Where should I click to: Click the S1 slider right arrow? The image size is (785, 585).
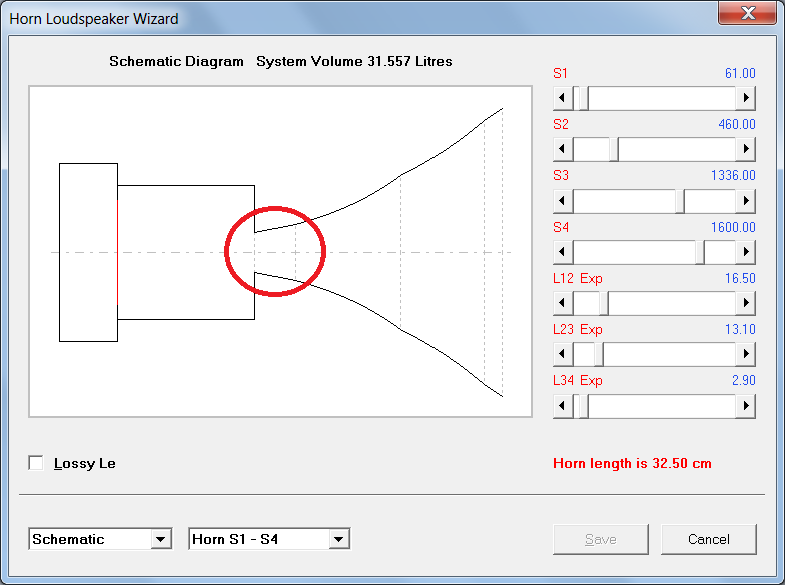point(745,98)
